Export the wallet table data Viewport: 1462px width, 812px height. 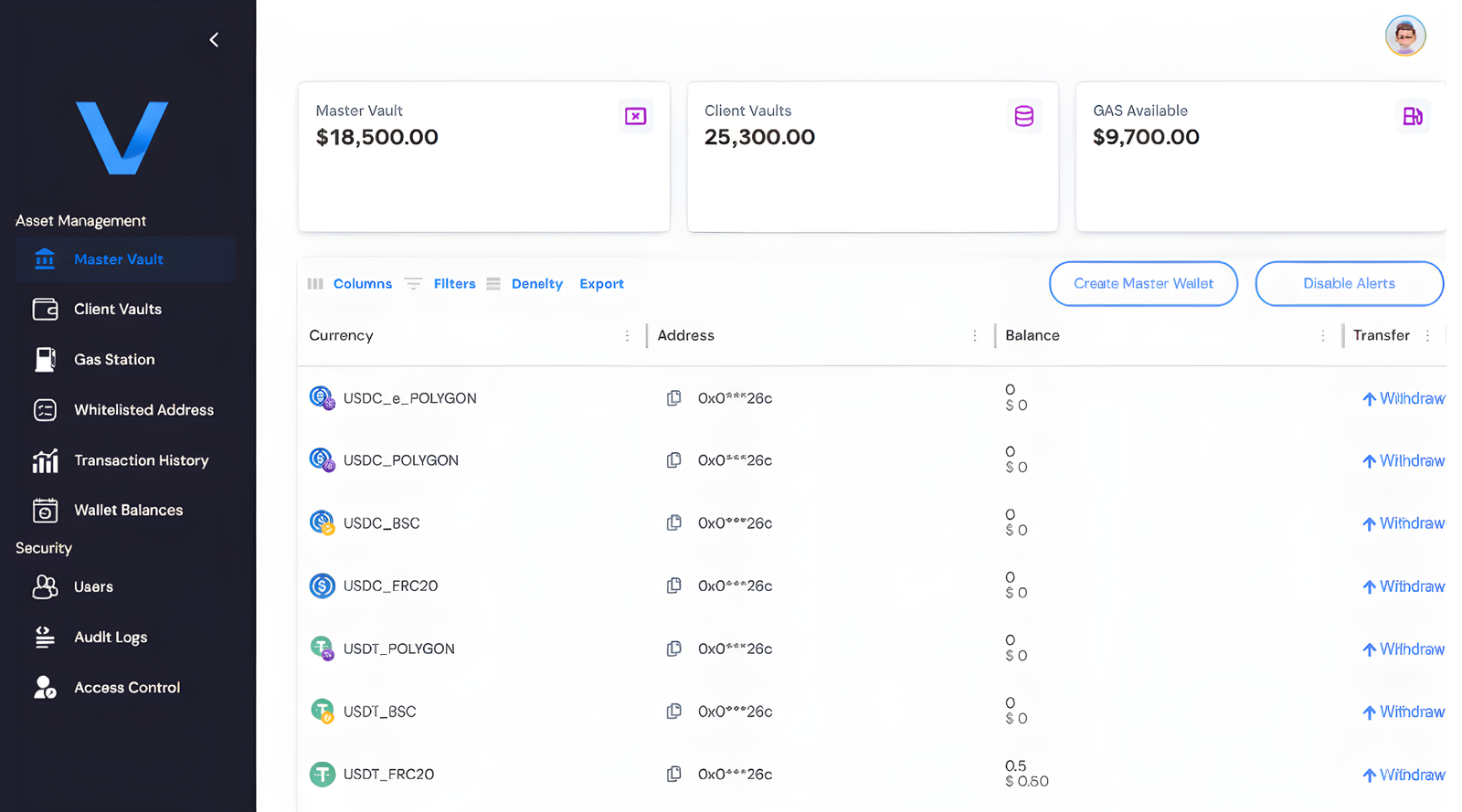coord(601,284)
